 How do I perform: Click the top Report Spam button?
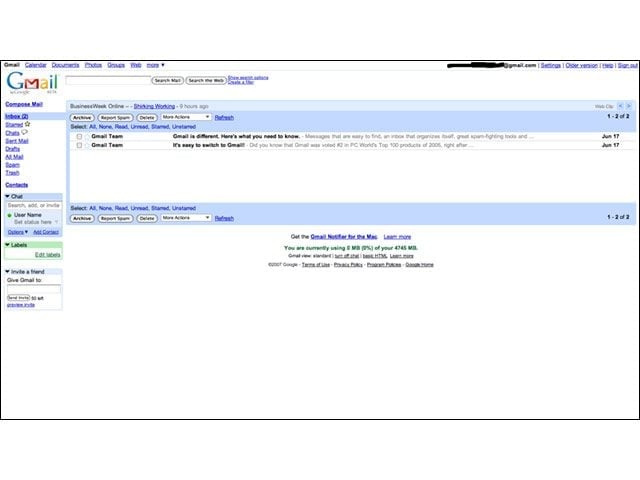pos(116,118)
